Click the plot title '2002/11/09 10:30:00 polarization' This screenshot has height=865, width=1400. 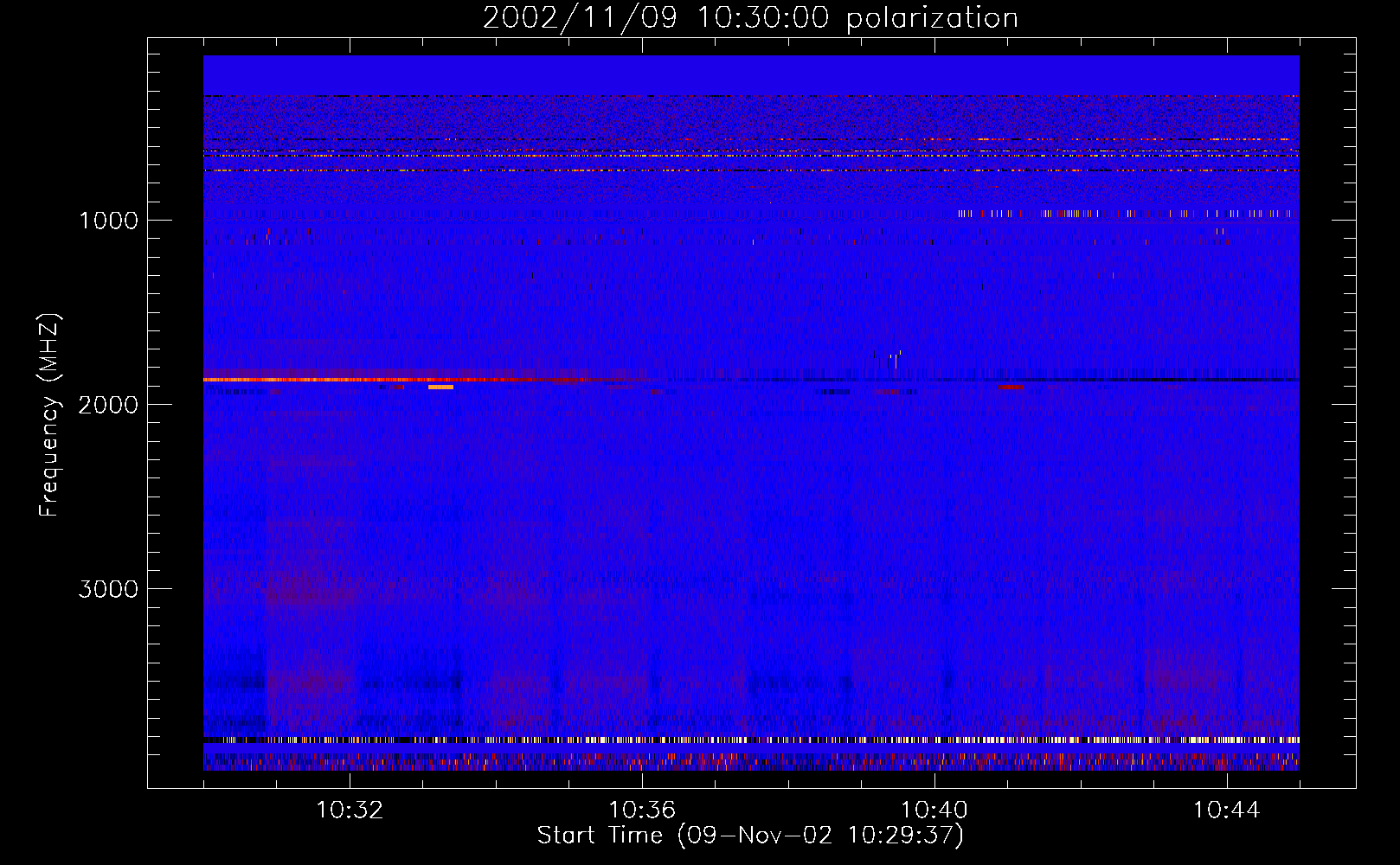coord(750,17)
